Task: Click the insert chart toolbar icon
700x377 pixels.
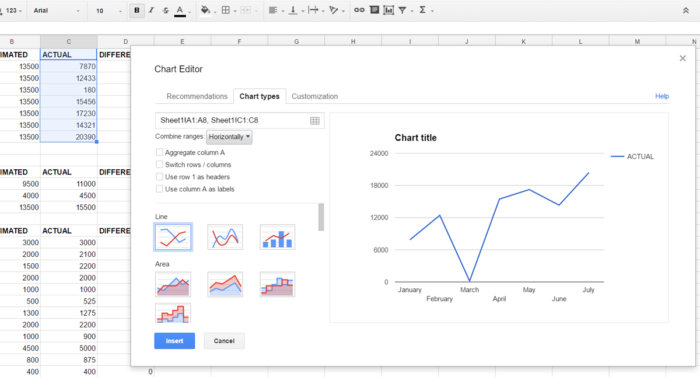Action: pos(388,10)
